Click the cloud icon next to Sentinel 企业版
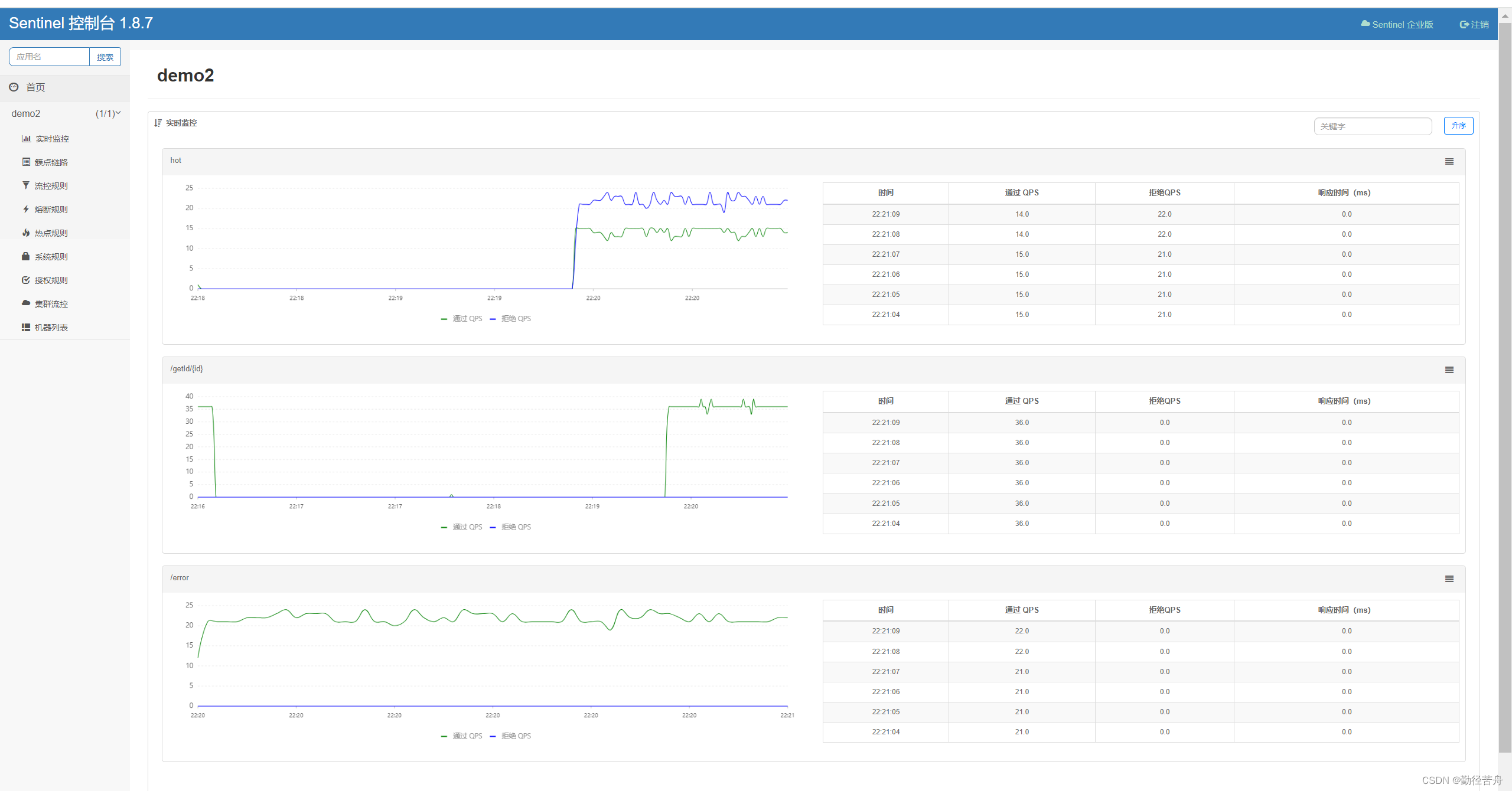The width and height of the screenshot is (1512, 791). pyautogui.click(x=1365, y=24)
